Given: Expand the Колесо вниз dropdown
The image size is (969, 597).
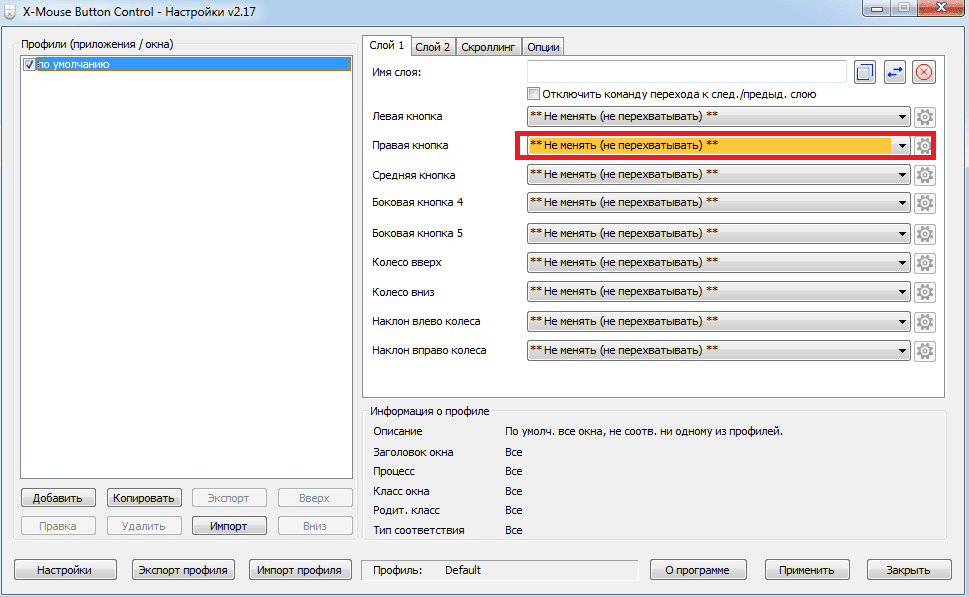Looking at the screenshot, I should point(902,293).
